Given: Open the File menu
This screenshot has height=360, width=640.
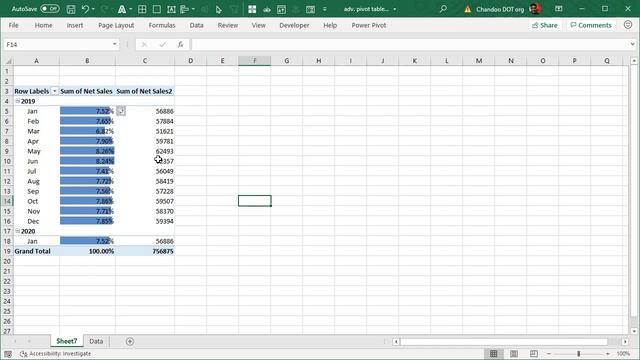Looking at the screenshot, I should (x=13, y=25).
